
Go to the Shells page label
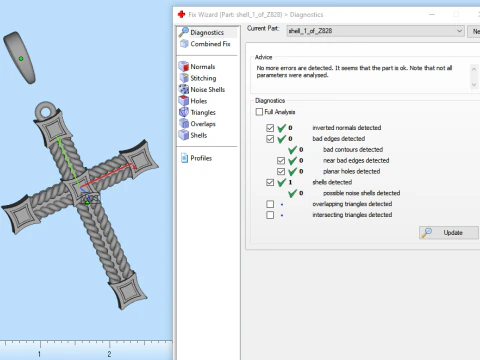coord(199,135)
